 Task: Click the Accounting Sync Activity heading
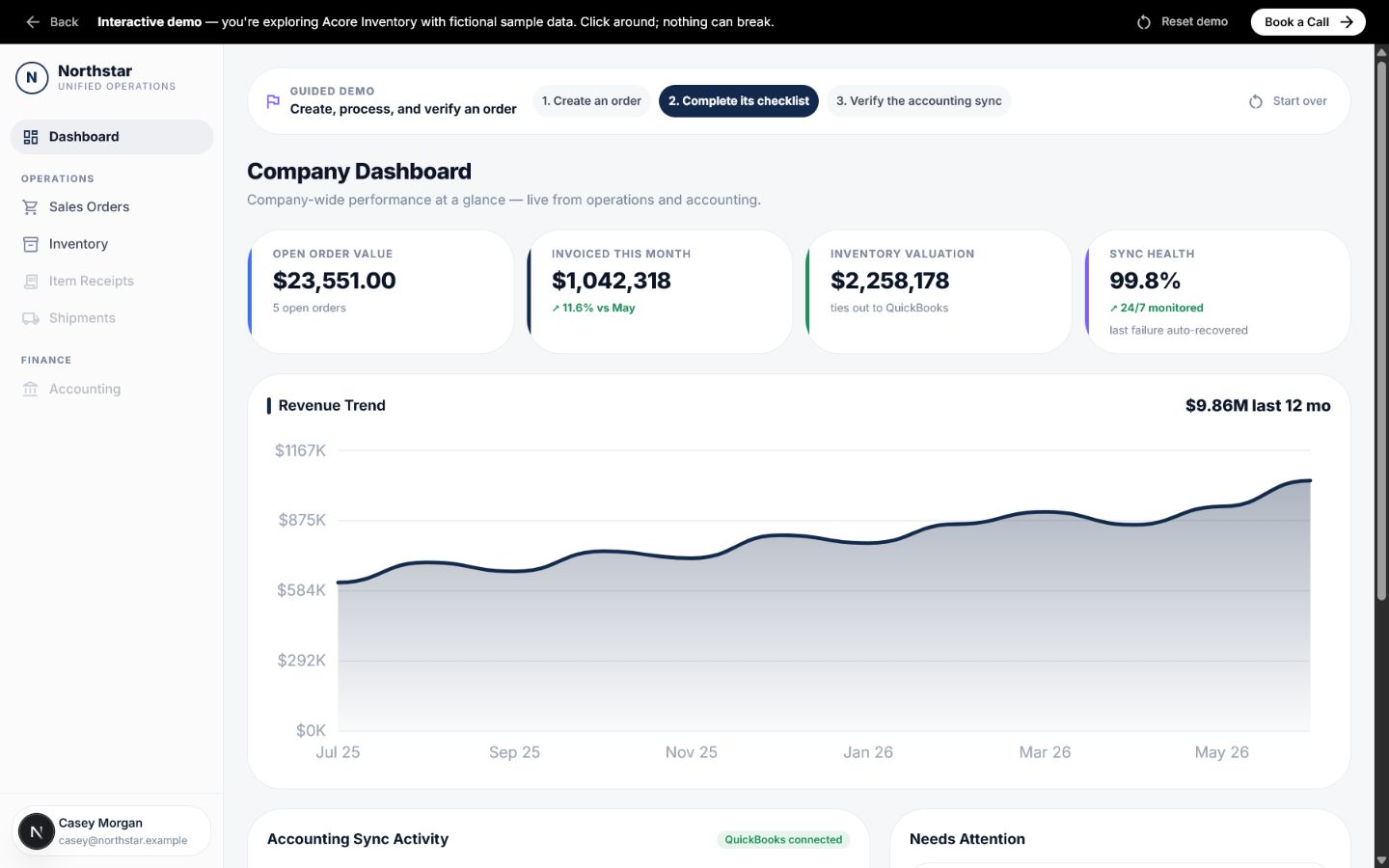(x=358, y=839)
